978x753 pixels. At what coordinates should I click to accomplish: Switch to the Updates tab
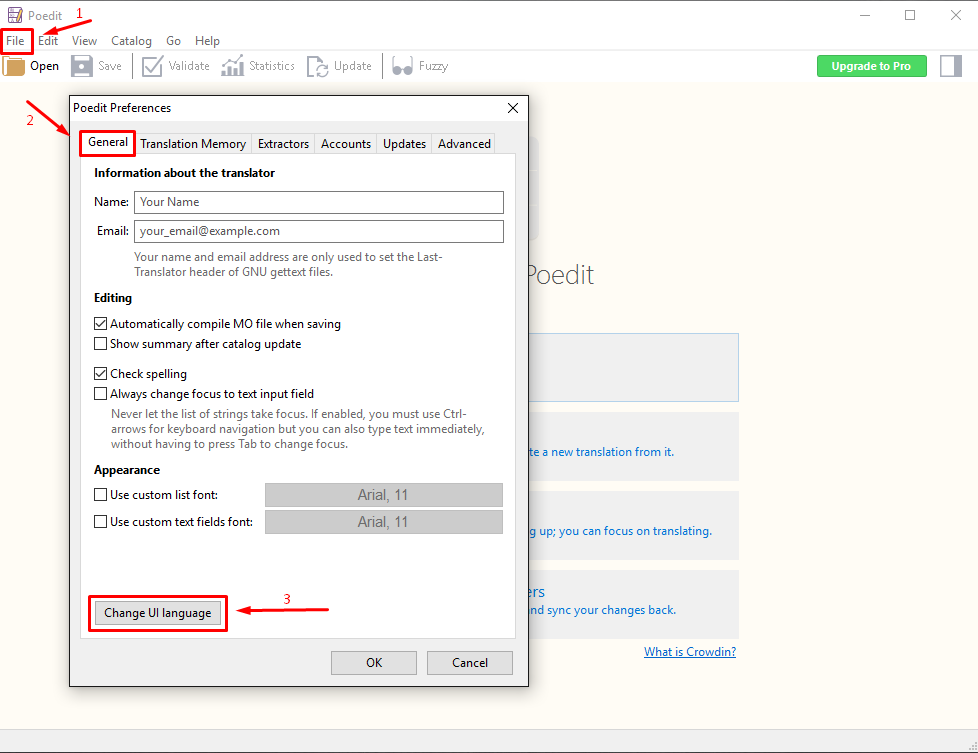(404, 144)
